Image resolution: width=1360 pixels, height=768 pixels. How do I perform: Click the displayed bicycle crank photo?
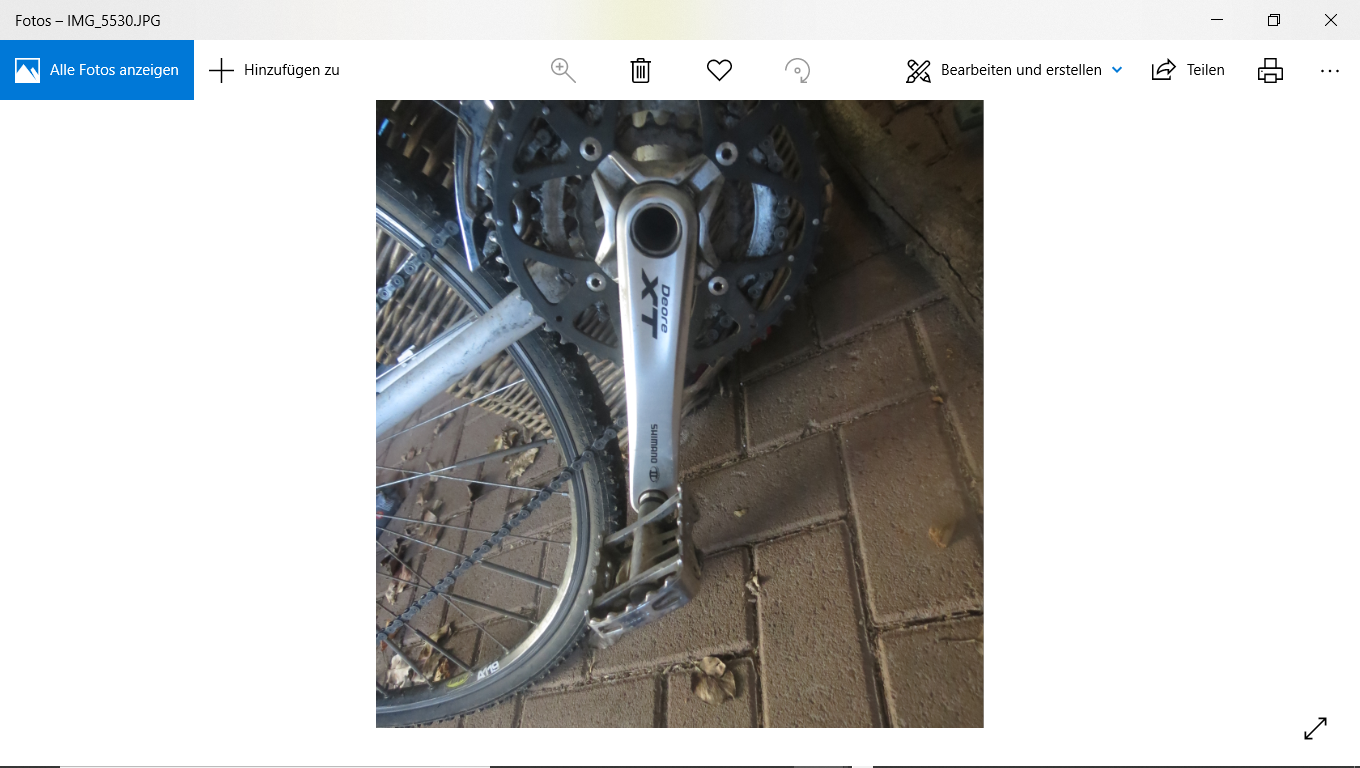coord(679,413)
